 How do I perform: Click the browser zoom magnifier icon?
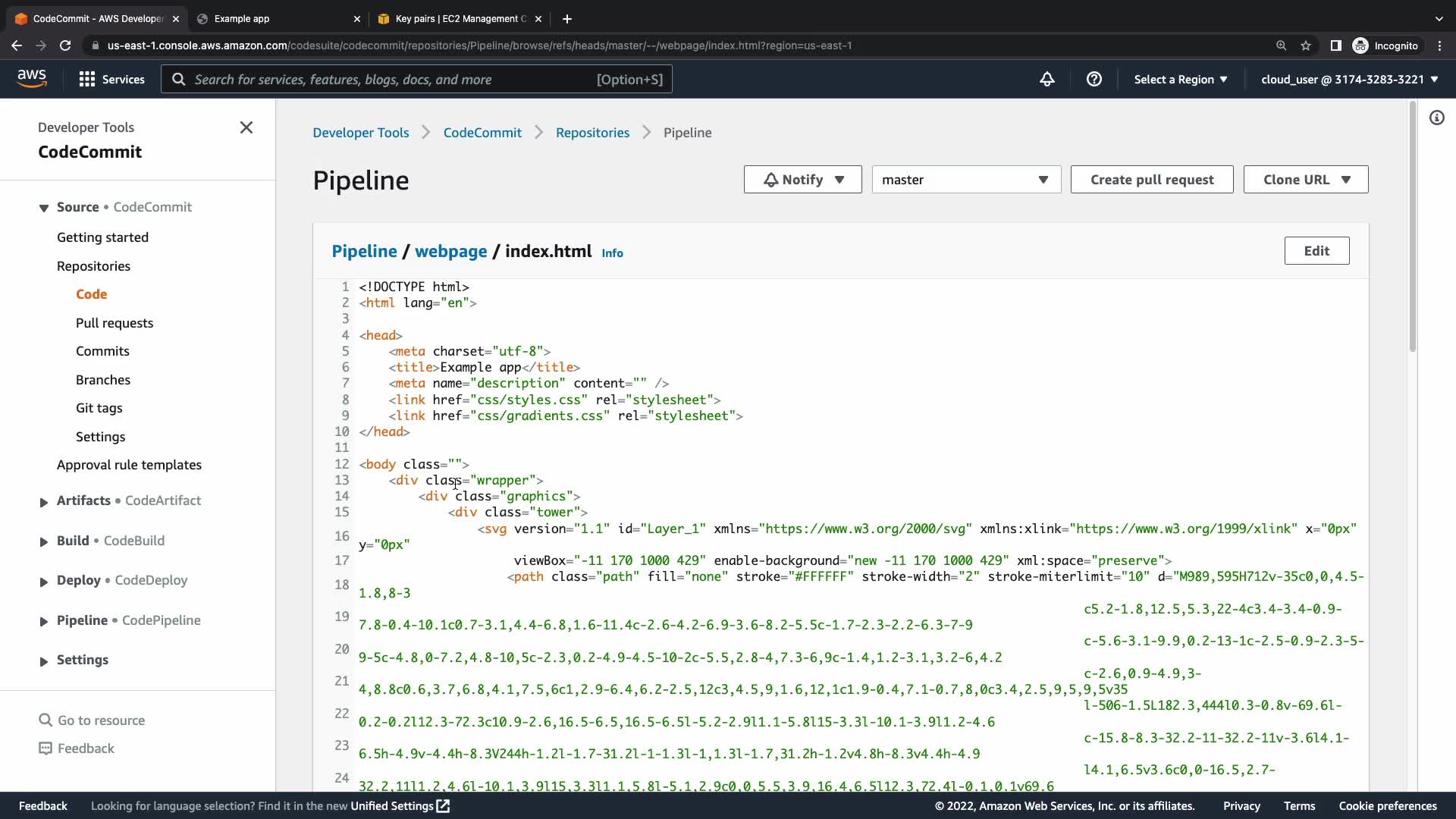[1281, 45]
